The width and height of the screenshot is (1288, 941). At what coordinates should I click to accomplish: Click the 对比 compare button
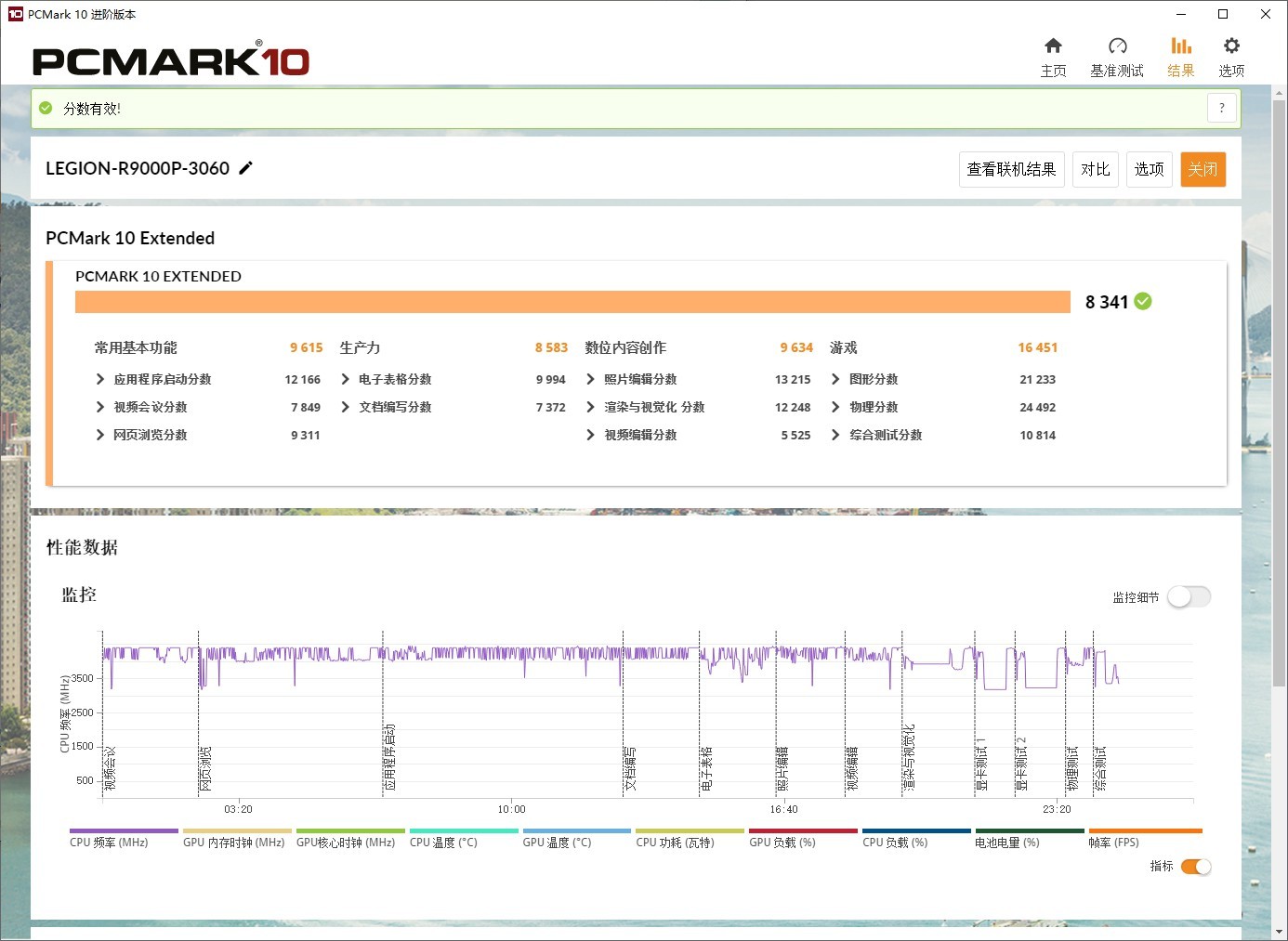[x=1096, y=169]
